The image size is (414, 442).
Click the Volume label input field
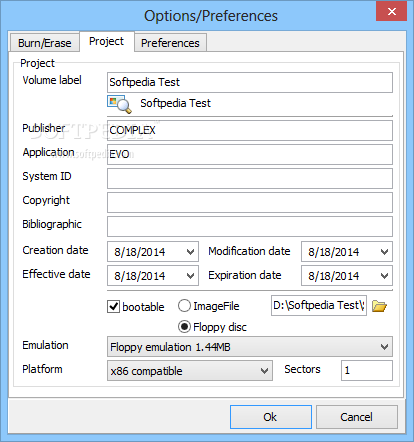click(x=250, y=82)
